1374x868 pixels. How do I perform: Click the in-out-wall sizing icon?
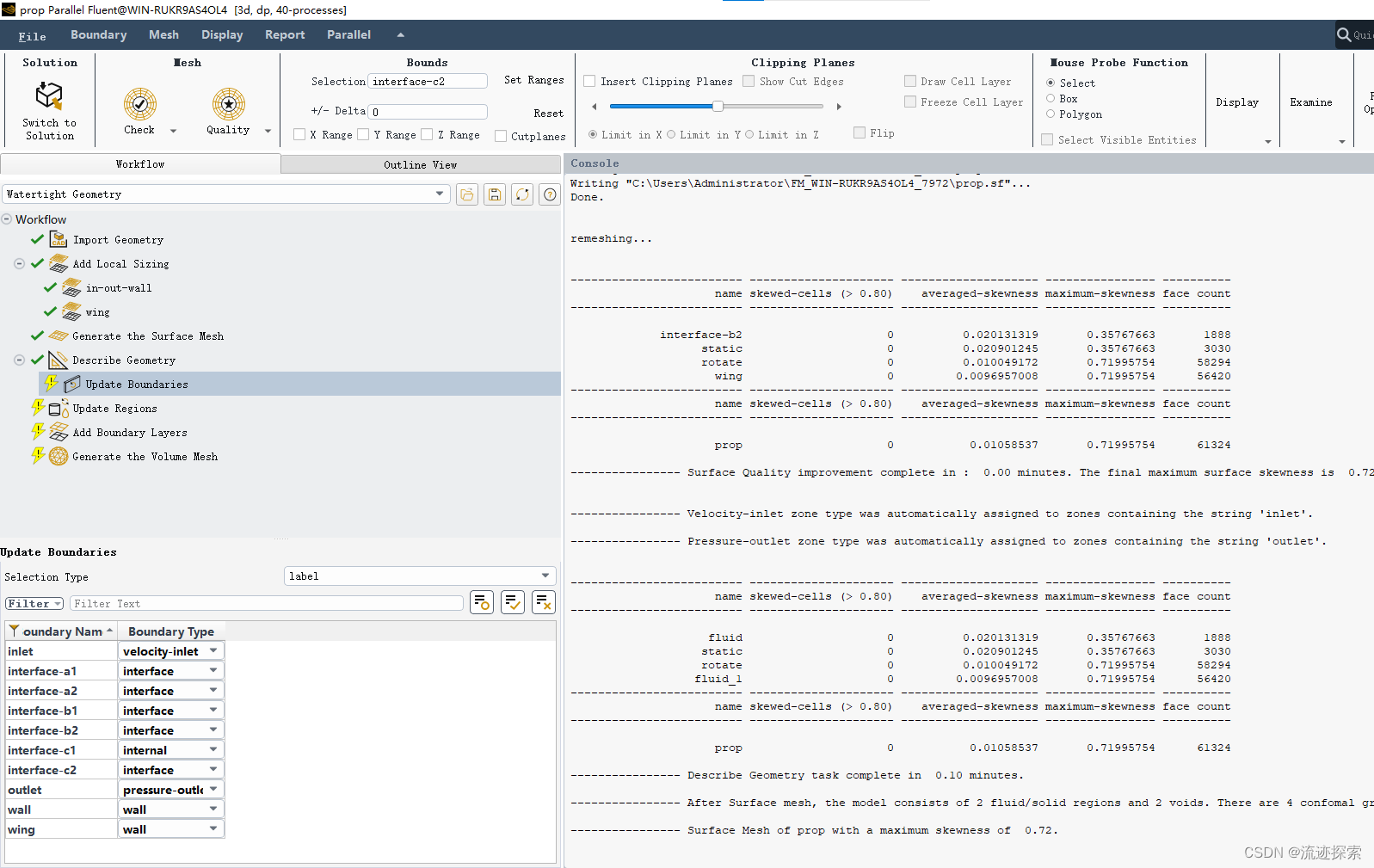[x=72, y=287]
